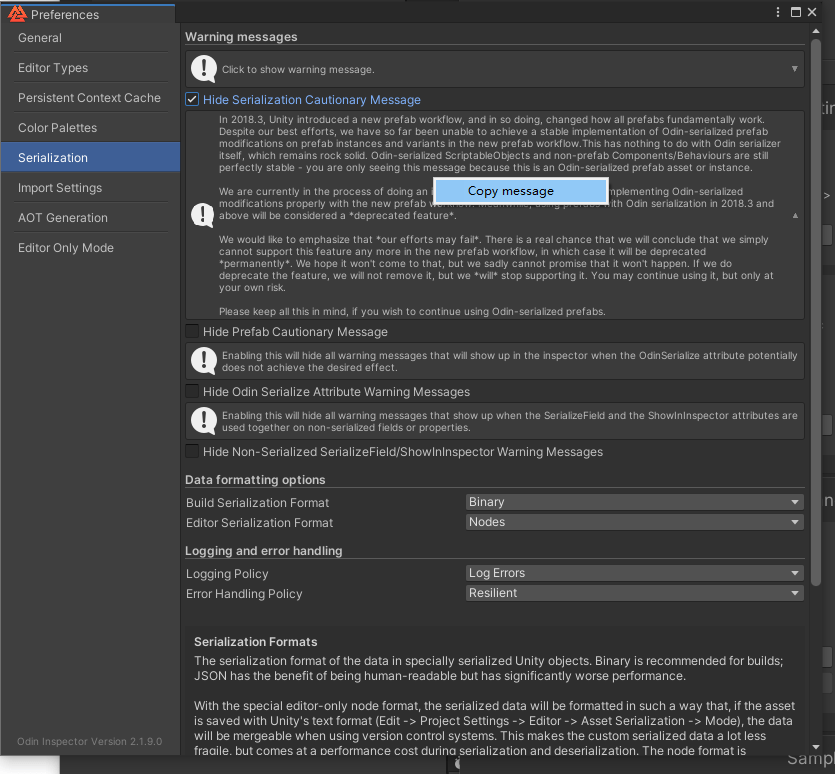Switch to the General preferences page
Image resolution: width=835 pixels, height=774 pixels.
[40, 38]
